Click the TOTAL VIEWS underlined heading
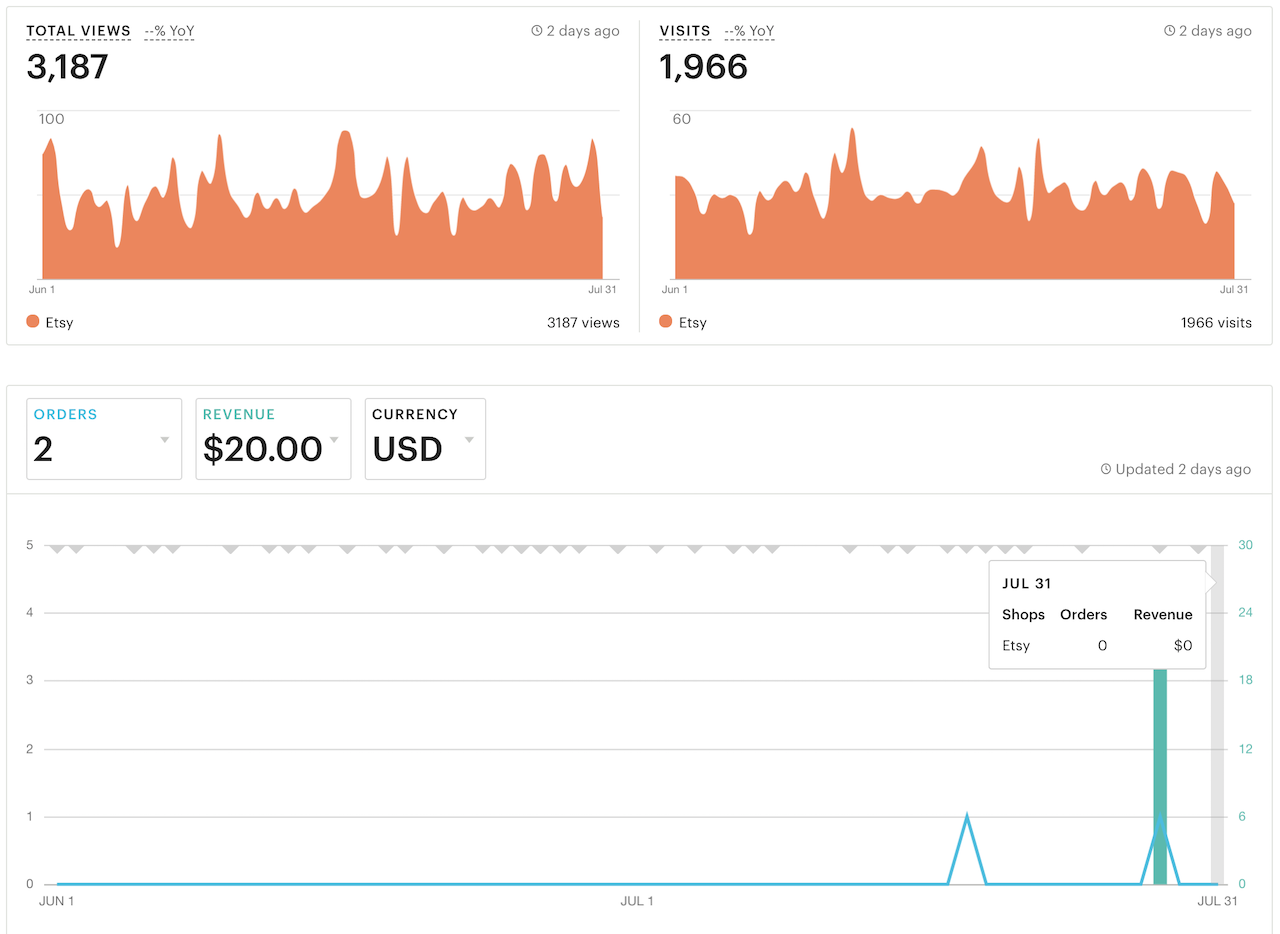This screenshot has height=934, width=1280. (78, 31)
